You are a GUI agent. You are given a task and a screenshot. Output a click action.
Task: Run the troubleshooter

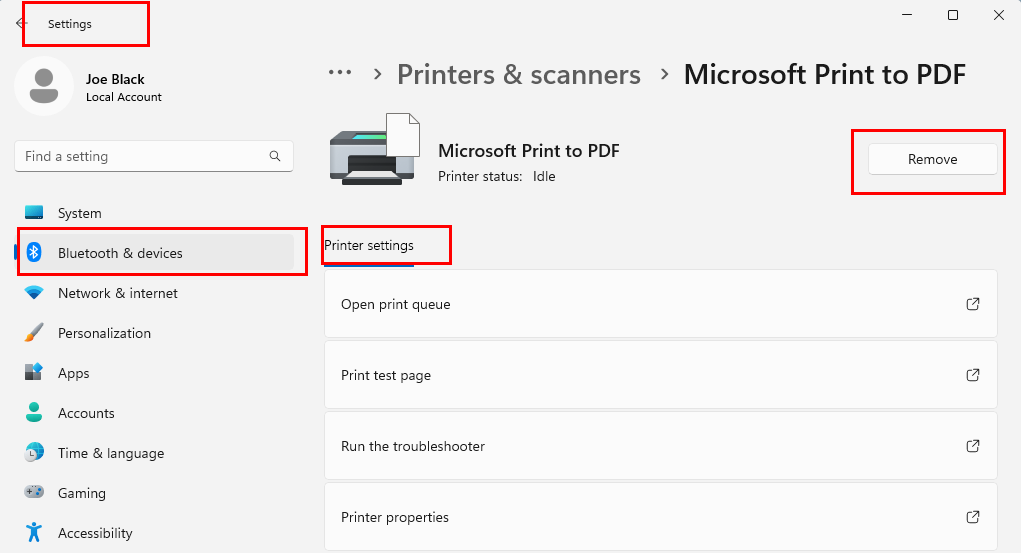pos(661,446)
